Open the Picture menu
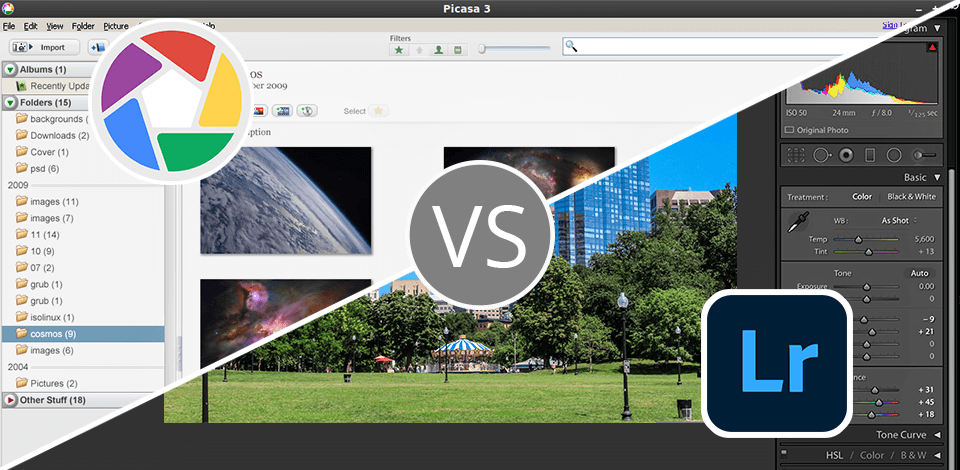 tap(116, 26)
